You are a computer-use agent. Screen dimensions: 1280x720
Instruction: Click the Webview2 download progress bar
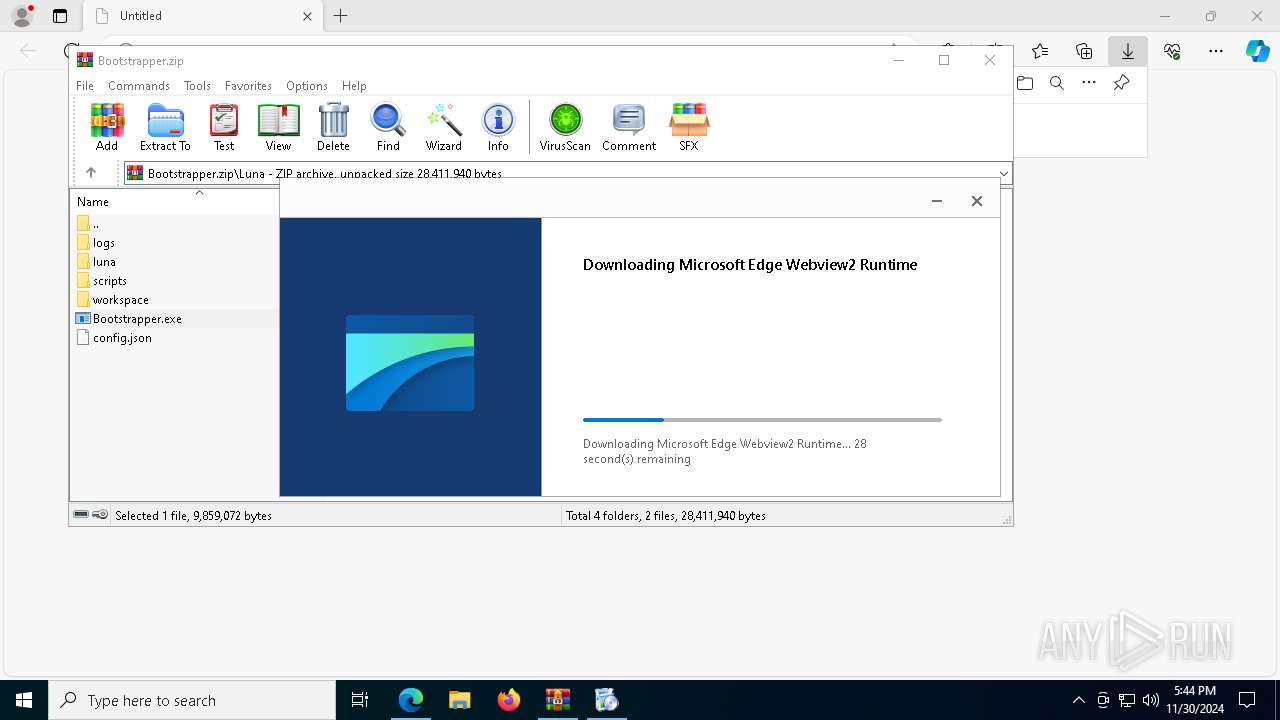pyautogui.click(x=762, y=420)
